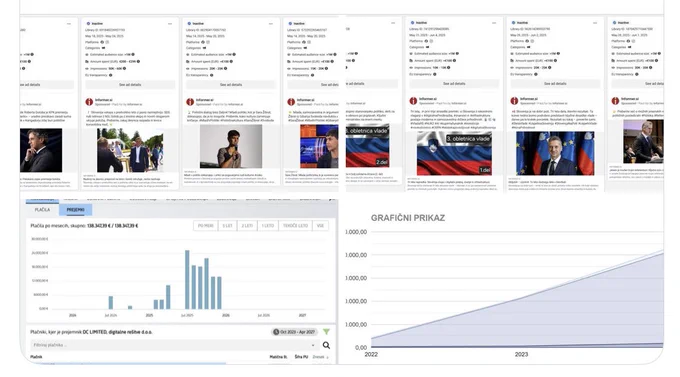Click EU transparency info icon on '1.del' flag card

435,74
